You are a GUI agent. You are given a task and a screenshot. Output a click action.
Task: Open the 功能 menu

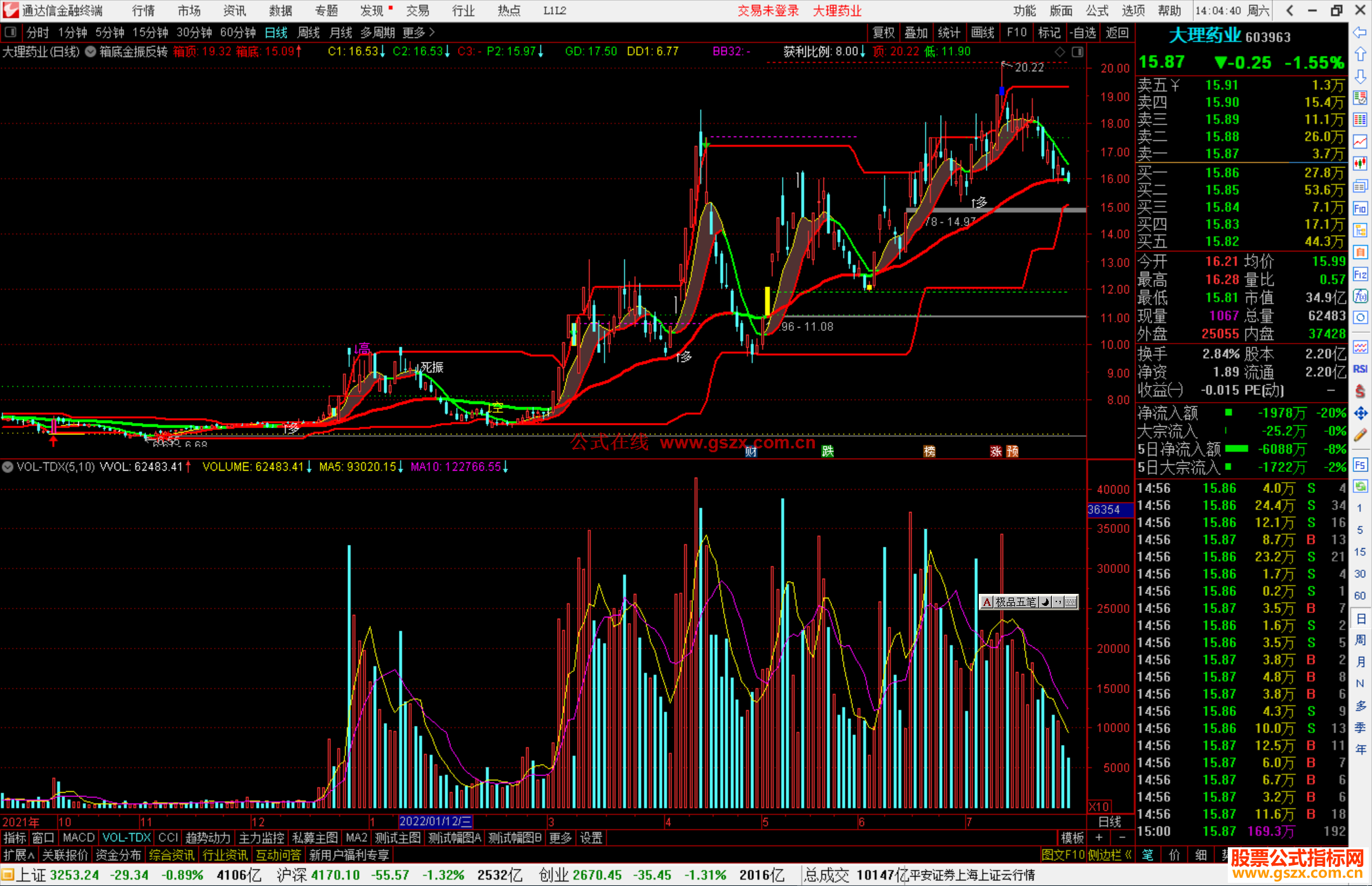(x=1024, y=11)
